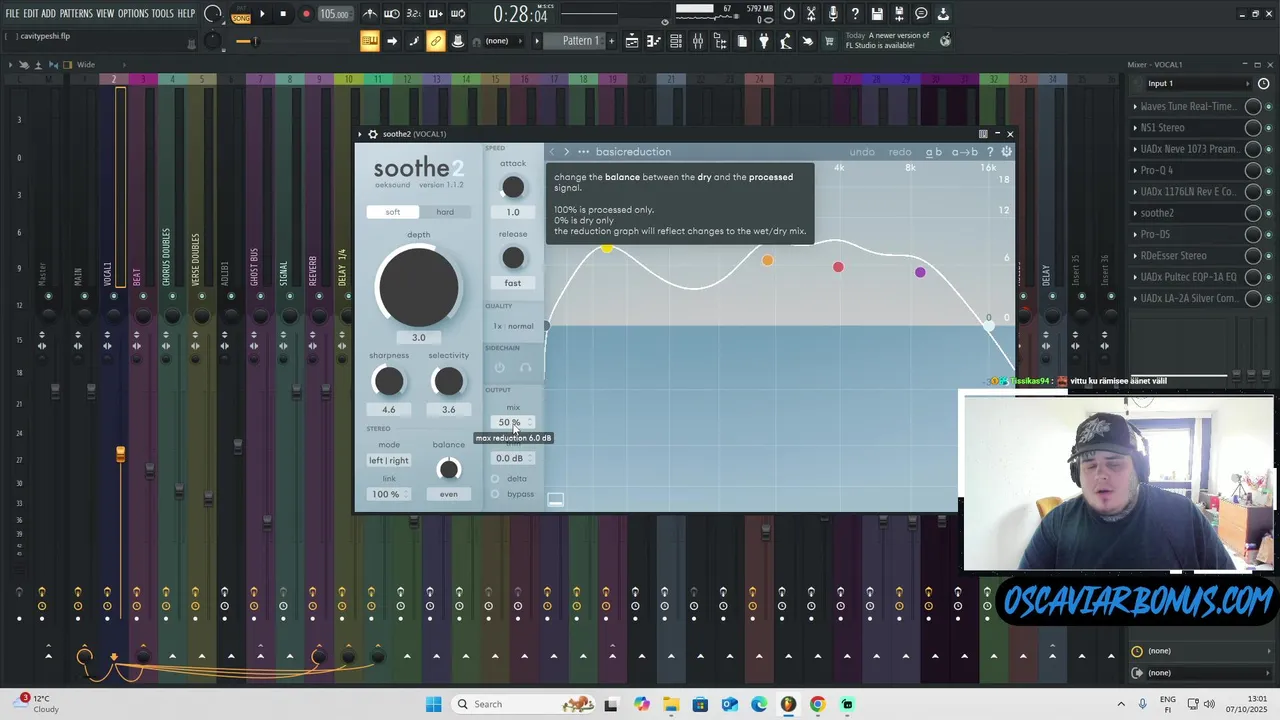The width and height of the screenshot is (1280, 720).
Task: Copy state with a→b button
Action: [x=965, y=152]
